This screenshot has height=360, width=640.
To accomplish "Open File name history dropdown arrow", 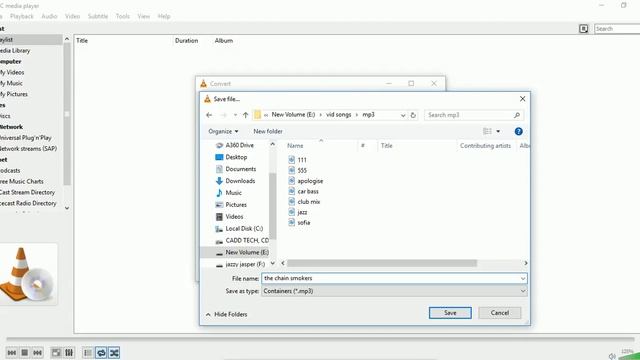I will point(523,278).
